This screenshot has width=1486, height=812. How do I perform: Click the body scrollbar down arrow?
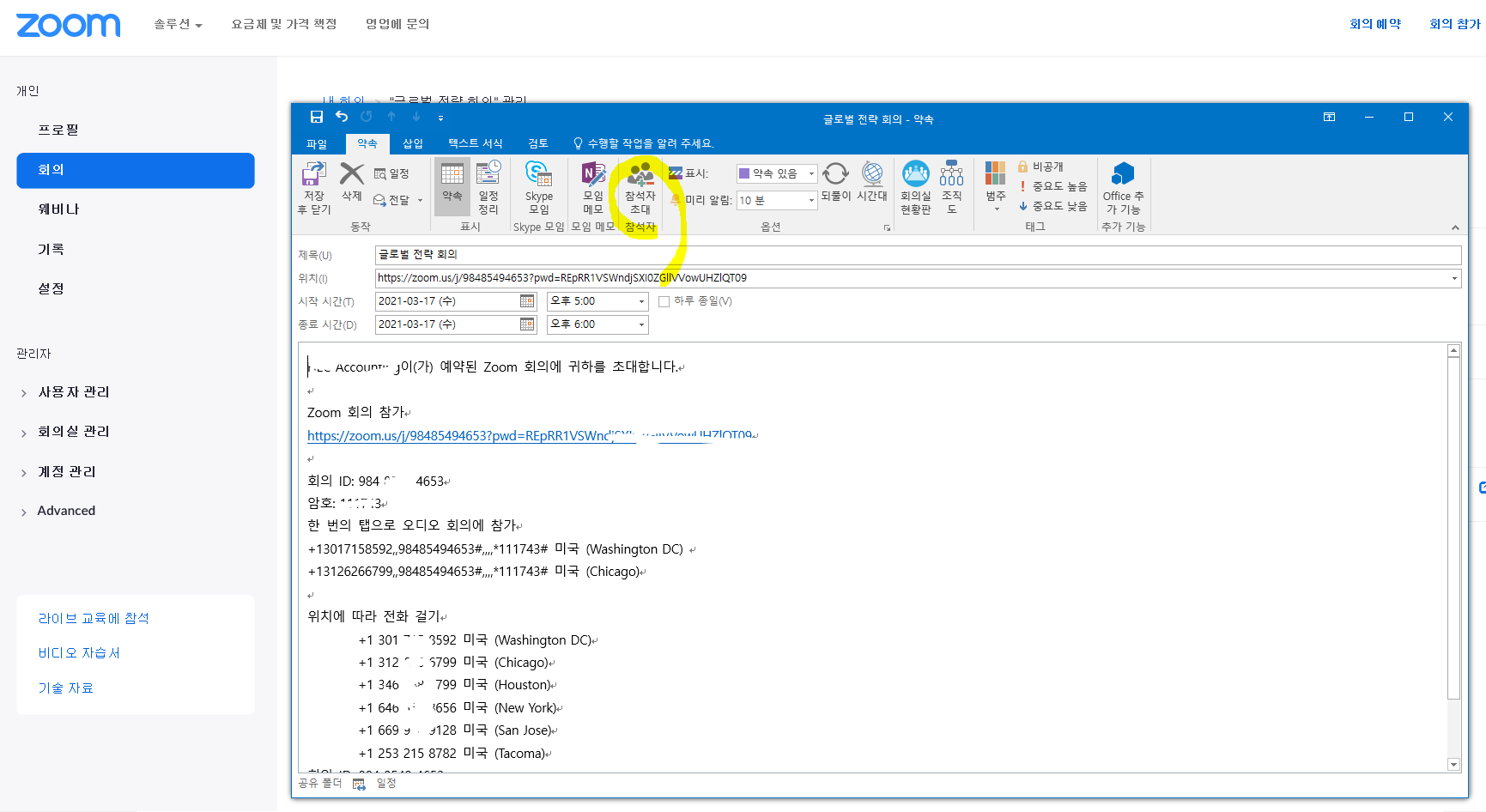click(x=1453, y=764)
